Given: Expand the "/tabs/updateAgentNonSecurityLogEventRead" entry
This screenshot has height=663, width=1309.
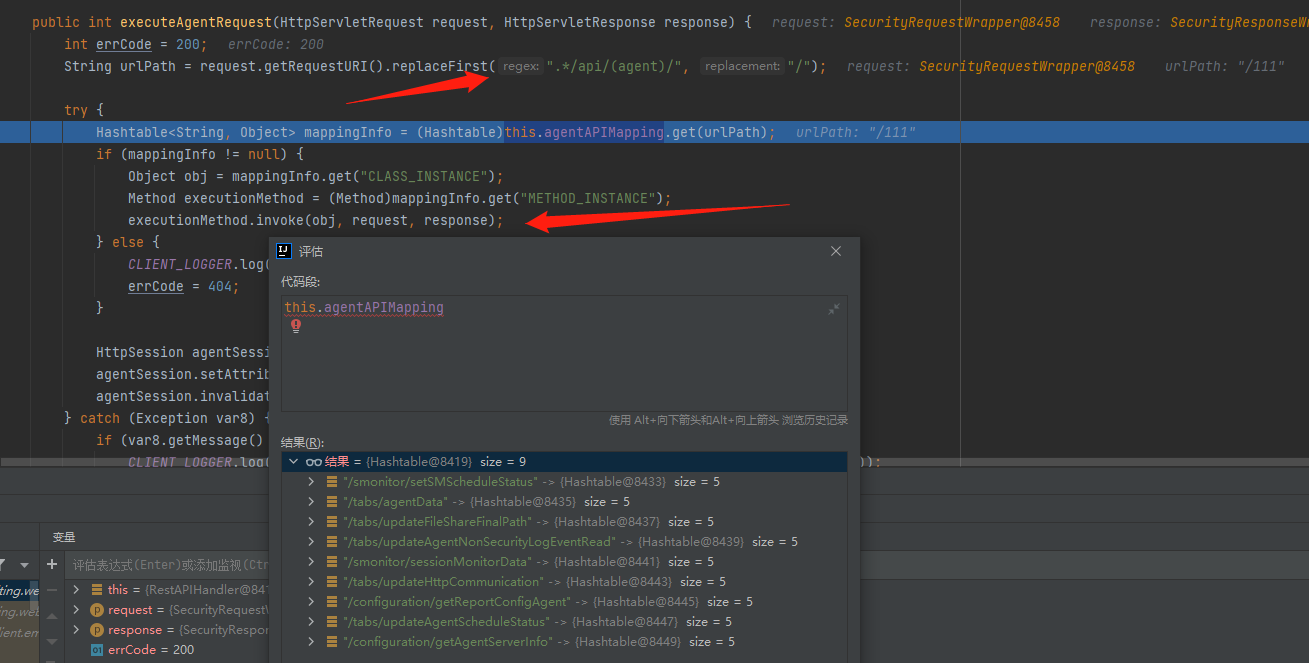Looking at the screenshot, I should (x=311, y=542).
